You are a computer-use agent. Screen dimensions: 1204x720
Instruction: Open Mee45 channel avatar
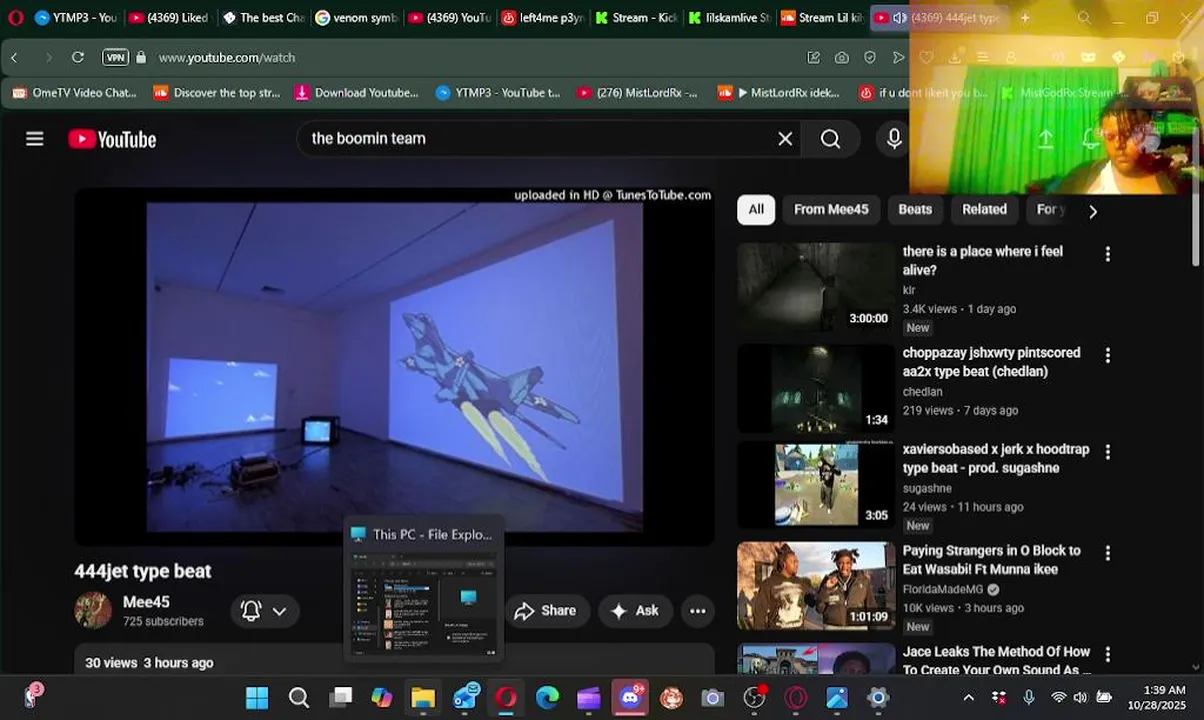pos(93,610)
